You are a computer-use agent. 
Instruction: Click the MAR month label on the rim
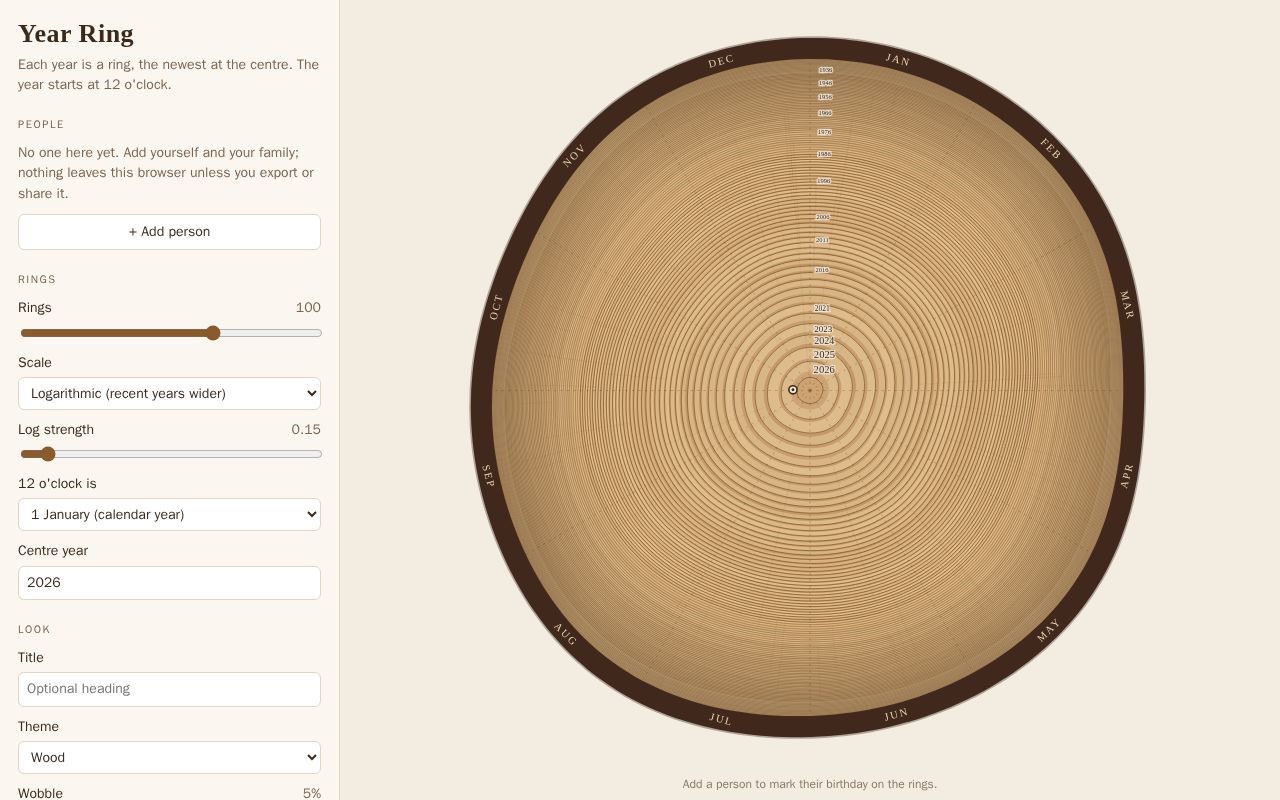pyautogui.click(x=1127, y=305)
